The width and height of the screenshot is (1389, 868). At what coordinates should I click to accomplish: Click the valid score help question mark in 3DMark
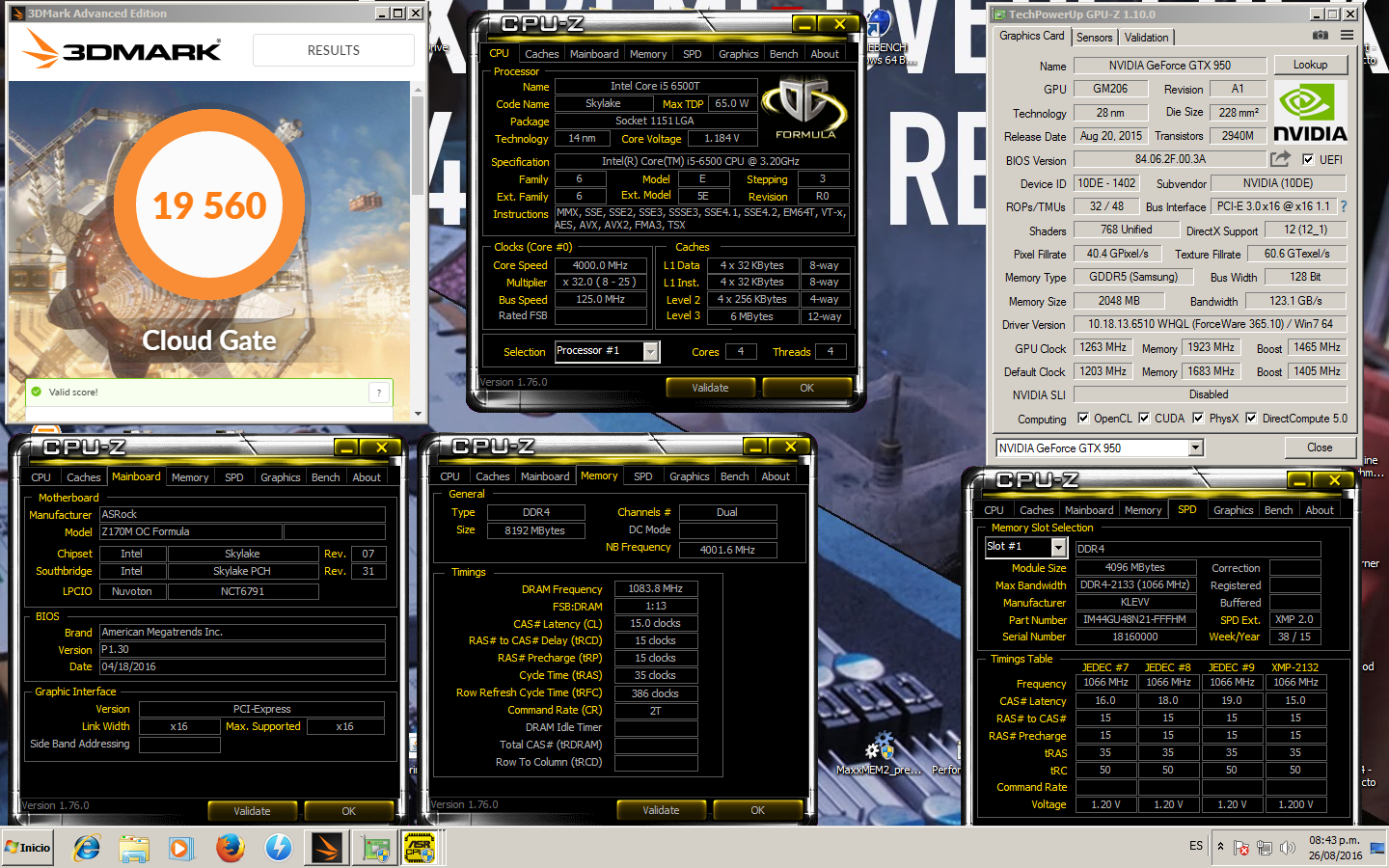379,393
